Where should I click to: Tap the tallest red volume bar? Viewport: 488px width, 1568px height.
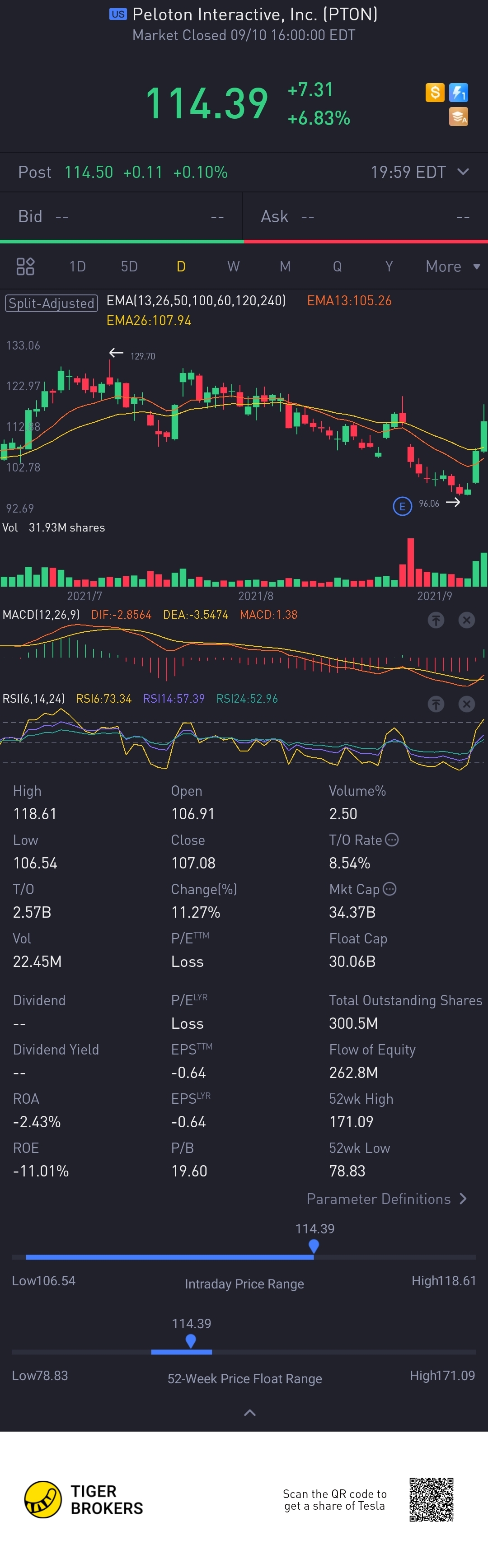411,562
